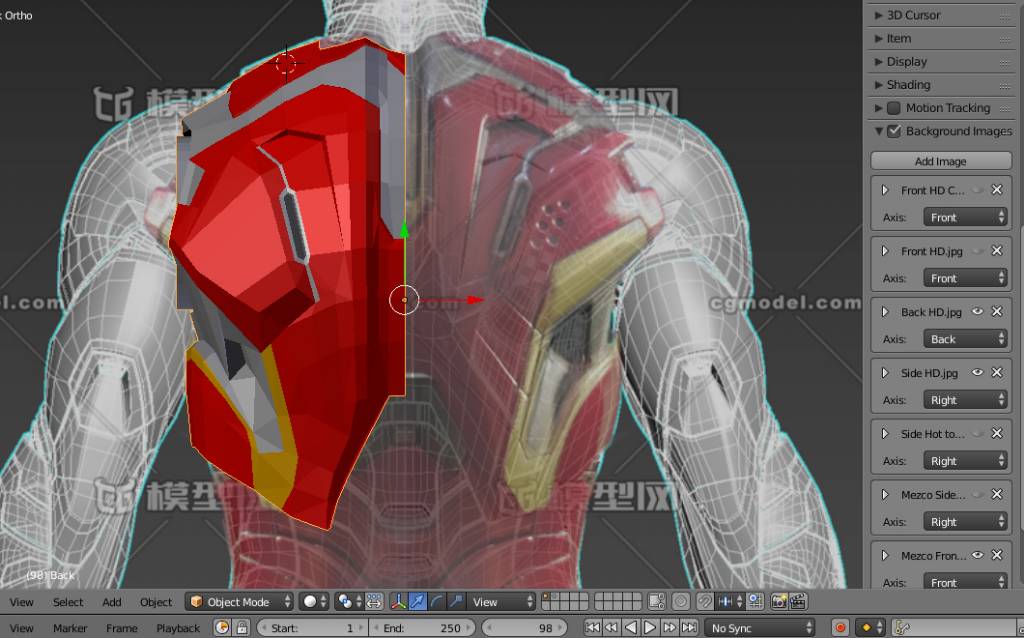Select the rotate manipulator icon
The height and width of the screenshot is (638, 1024).
click(436, 601)
